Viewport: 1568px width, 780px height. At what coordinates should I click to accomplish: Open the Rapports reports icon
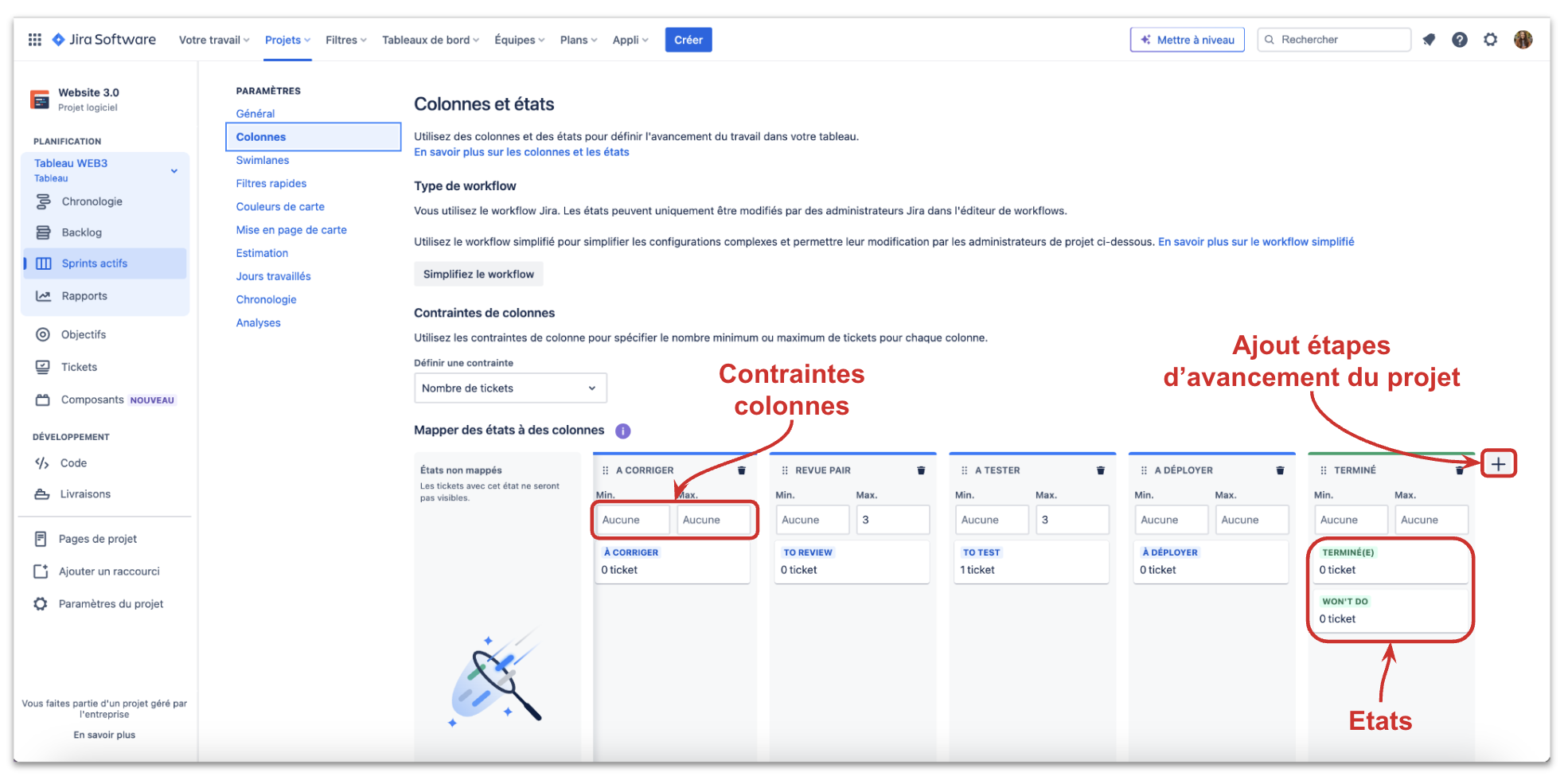click(44, 295)
